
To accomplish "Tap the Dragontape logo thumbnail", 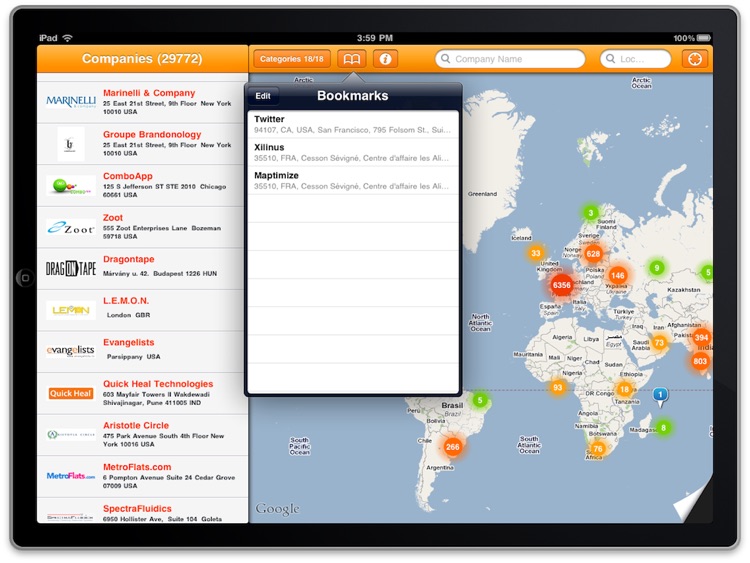I will 71,269.
